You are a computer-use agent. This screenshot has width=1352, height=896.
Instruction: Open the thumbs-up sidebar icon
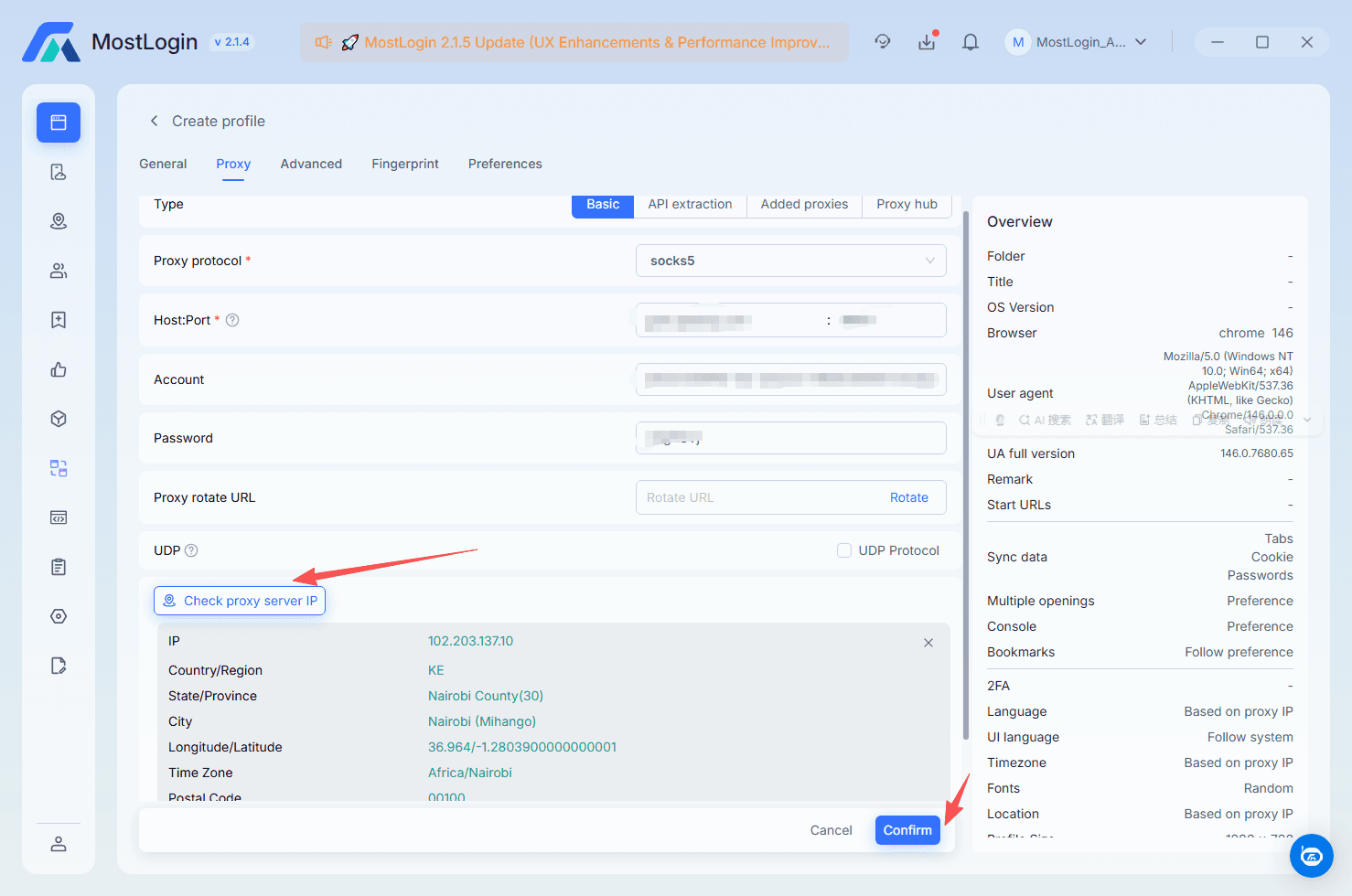59,369
